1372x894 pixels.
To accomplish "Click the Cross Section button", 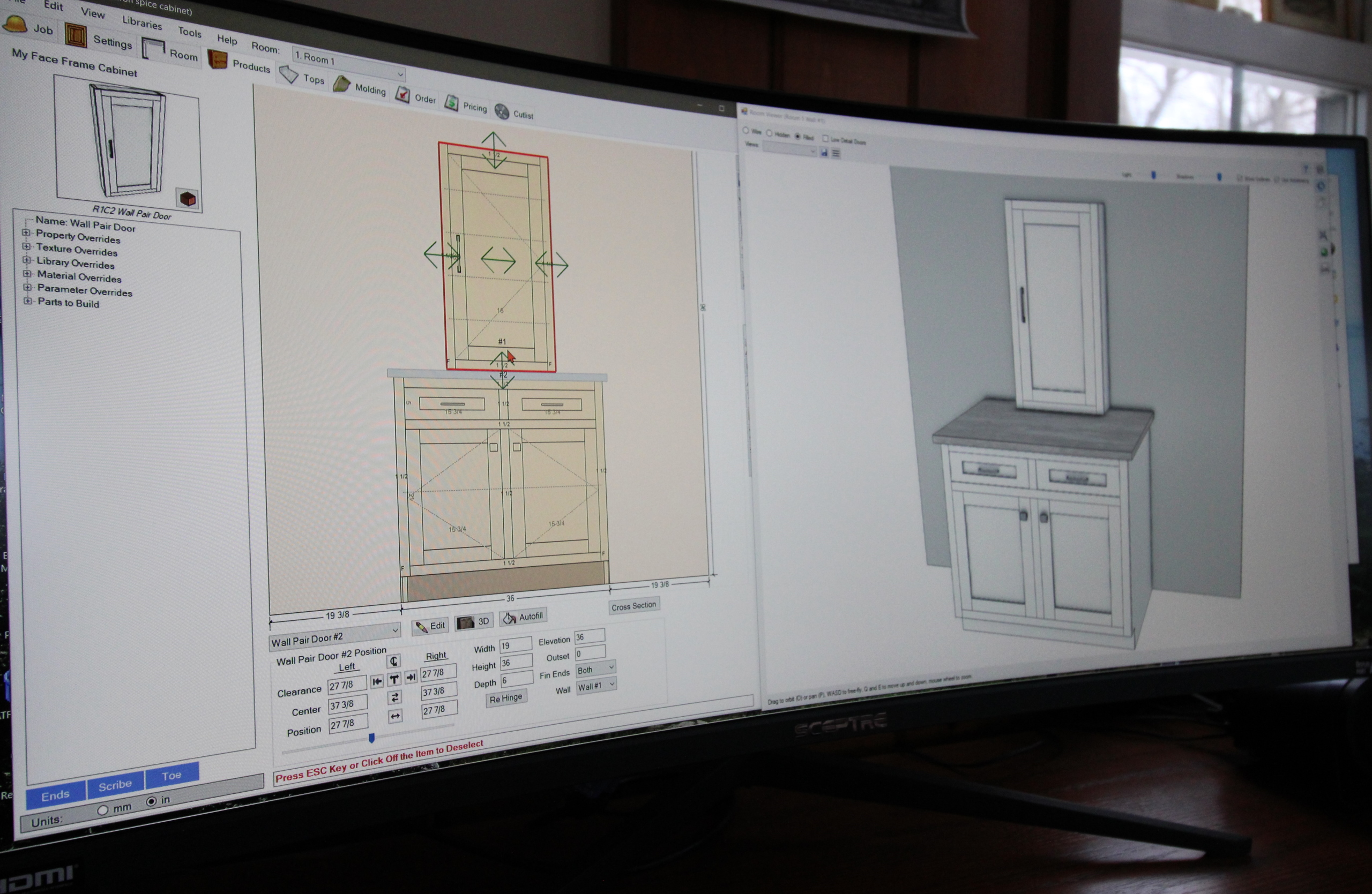I will pos(633,606).
